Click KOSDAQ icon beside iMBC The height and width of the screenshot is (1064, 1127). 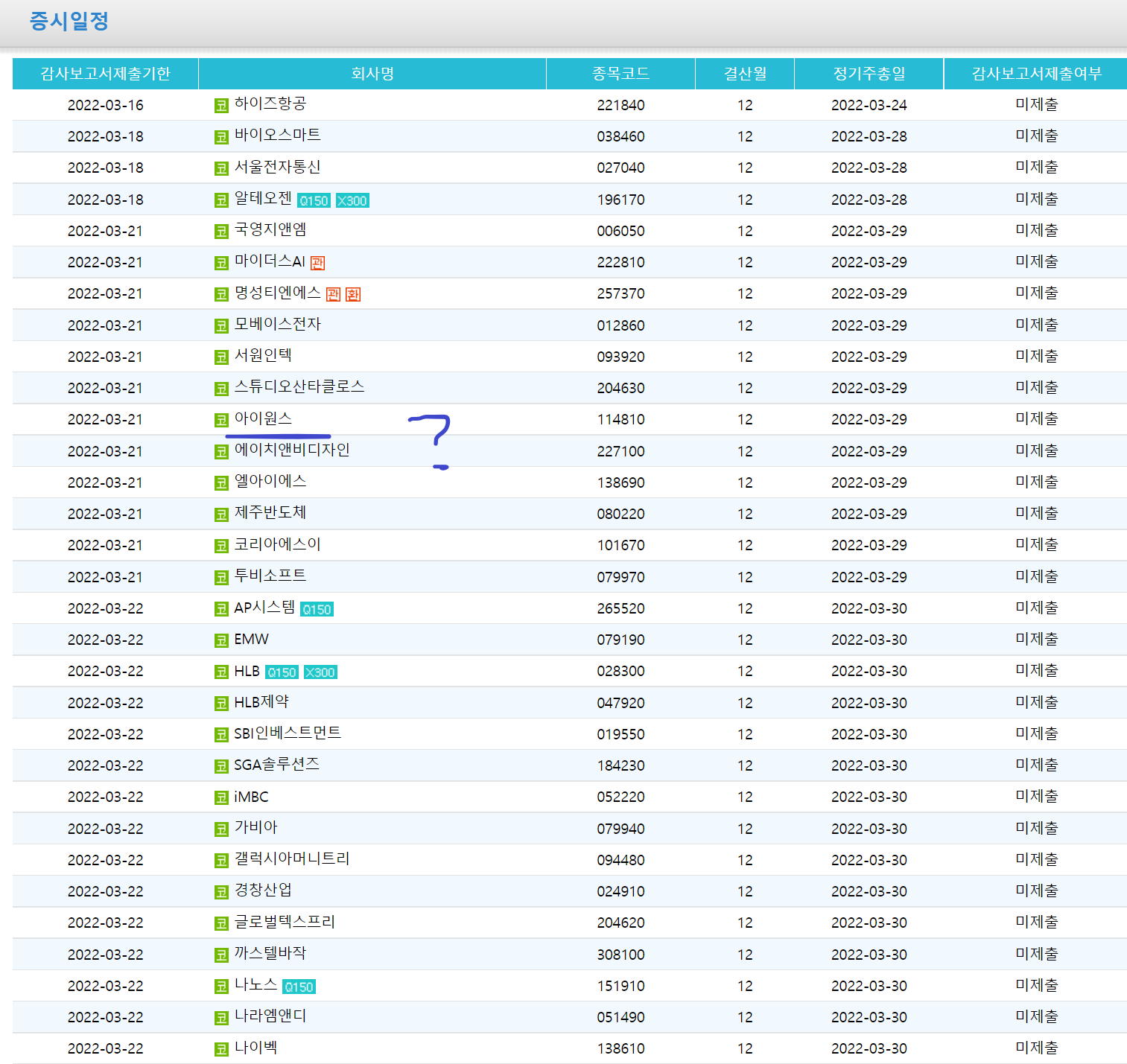click(x=221, y=798)
